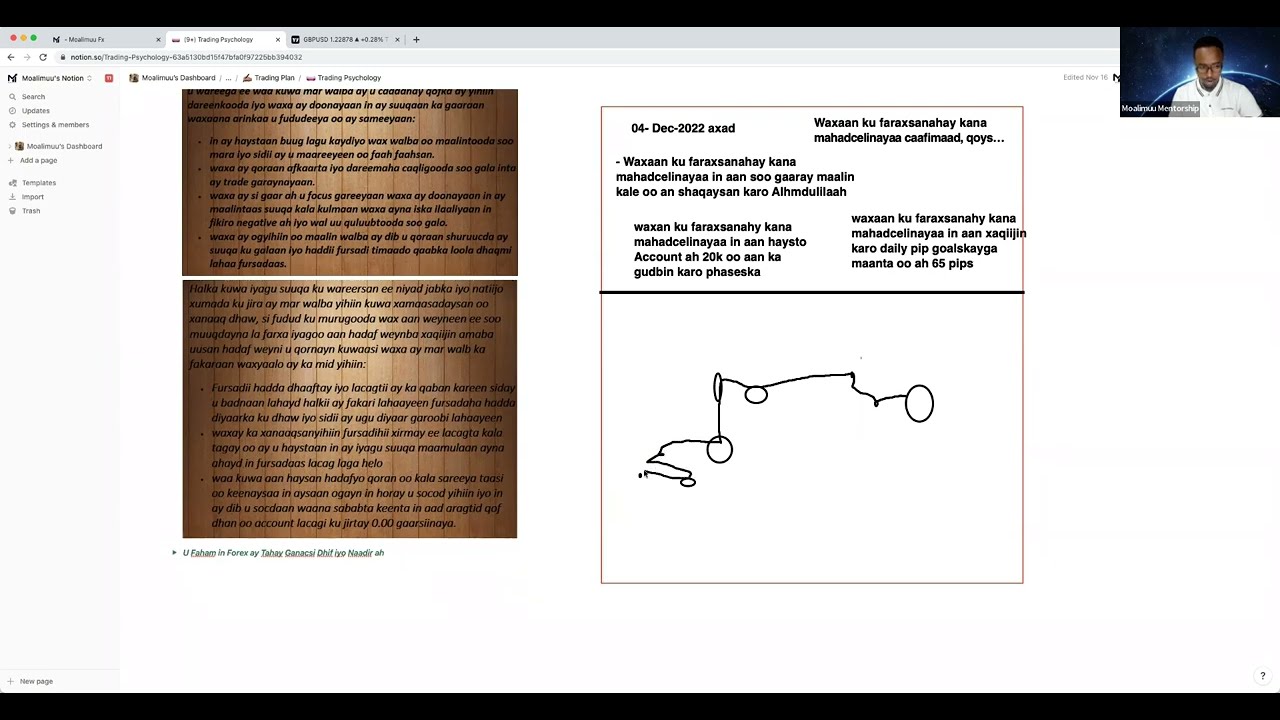Open the Templates icon in sidebar
Image resolution: width=1280 pixels, height=720 pixels.
[12, 183]
